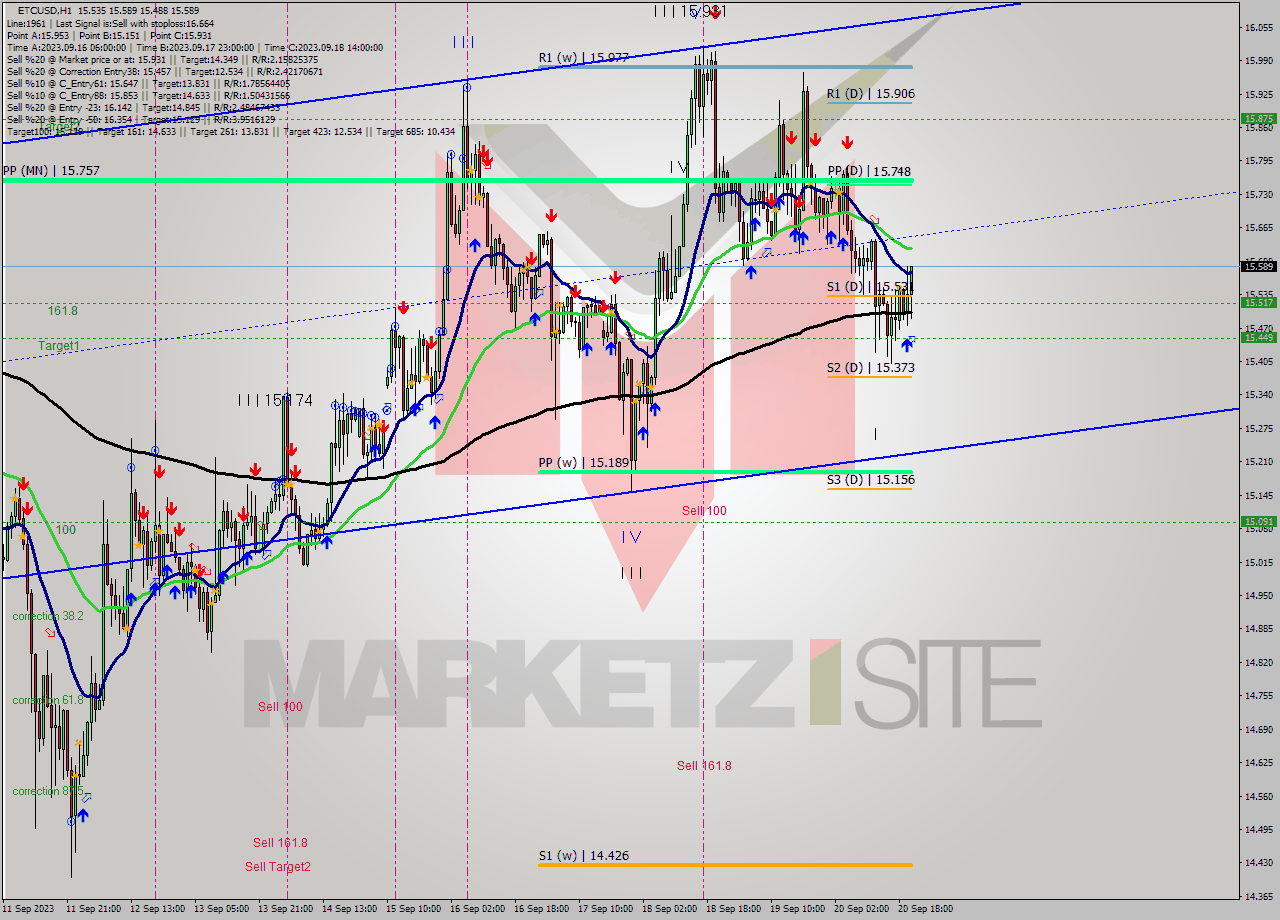1280x920 pixels.
Task: Click the 15.990 price axis value
Action: tap(1258, 60)
